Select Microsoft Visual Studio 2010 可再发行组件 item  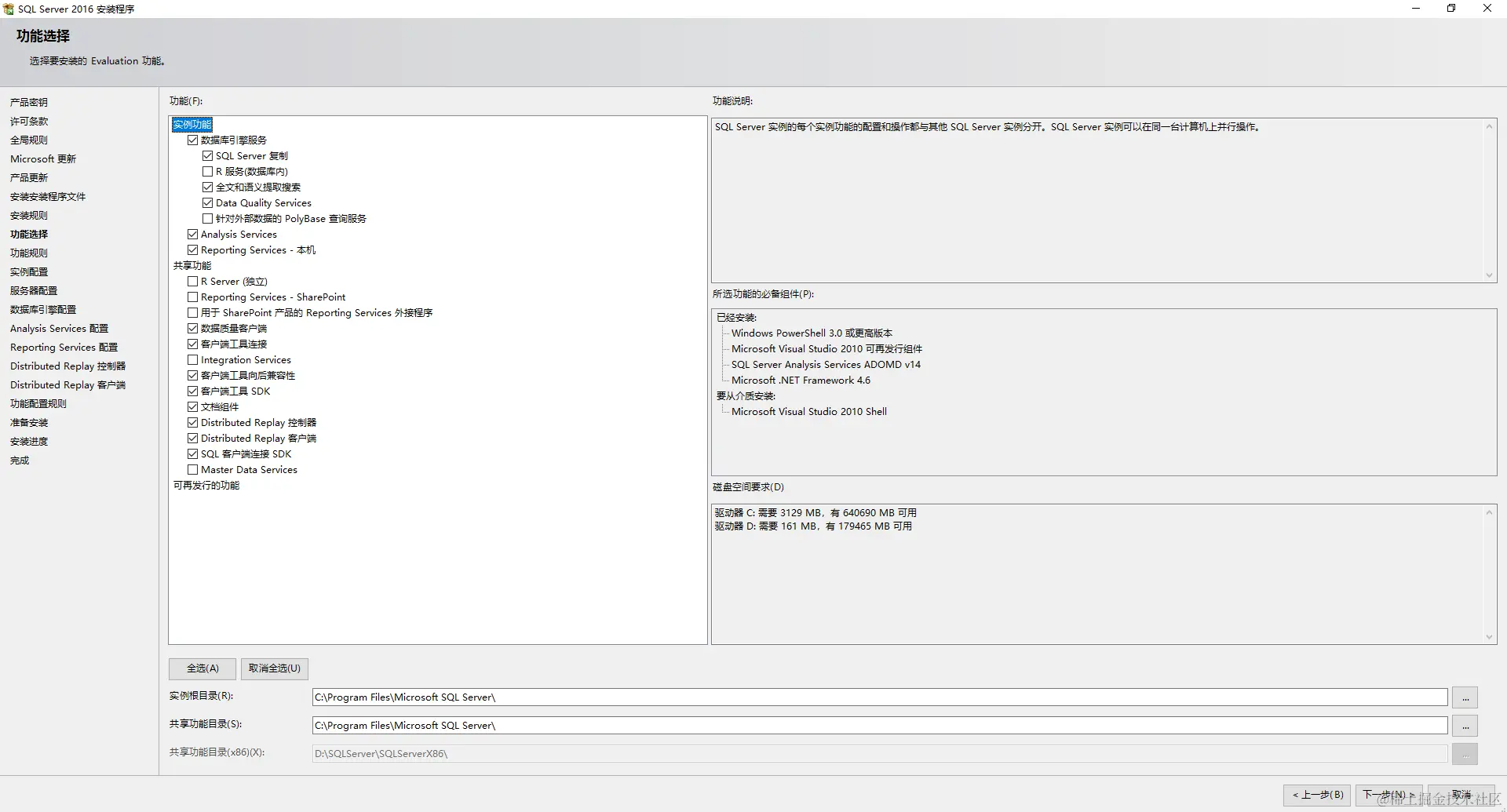pos(826,349)
